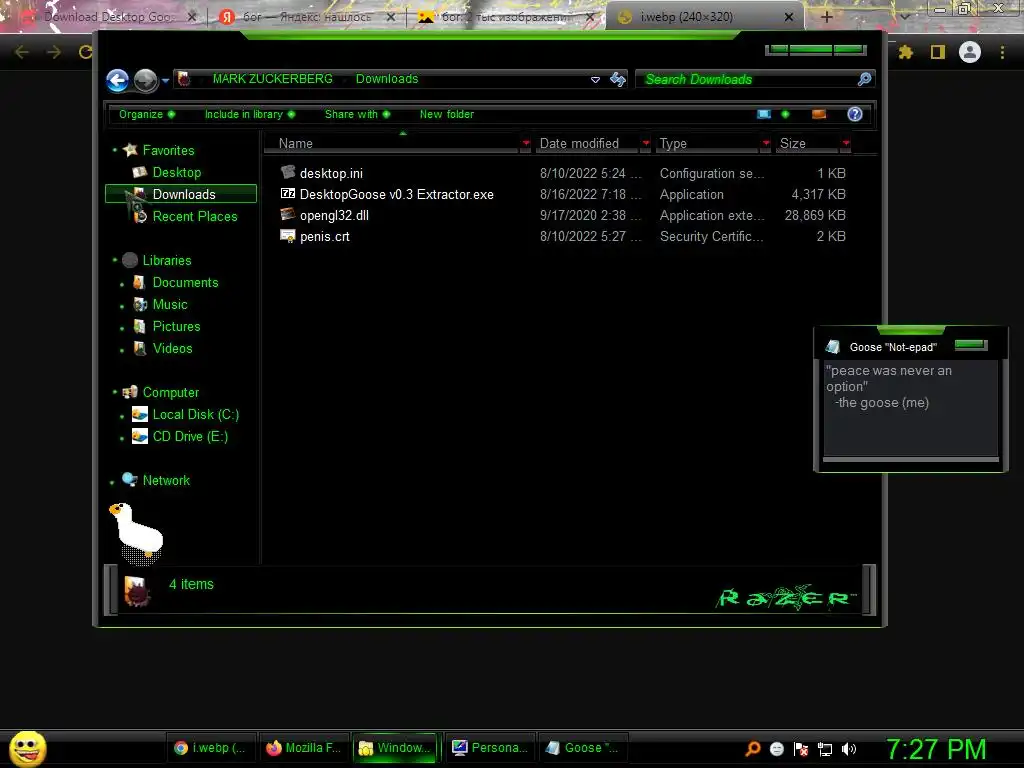
Task: Click the Forward navigation arrow in Explorer
Action: [x=146, y=81]
